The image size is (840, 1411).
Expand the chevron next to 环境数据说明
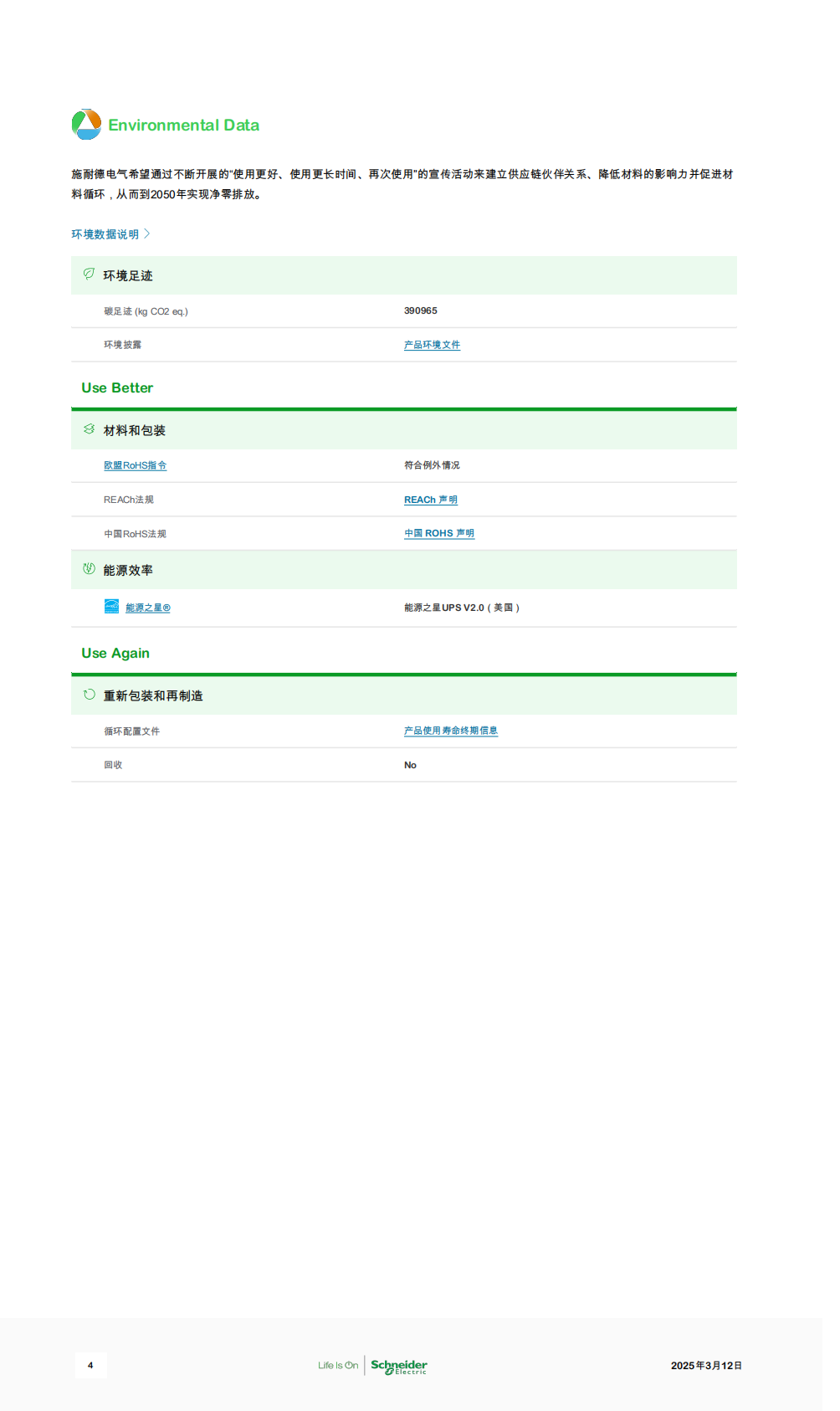[146, 234]
